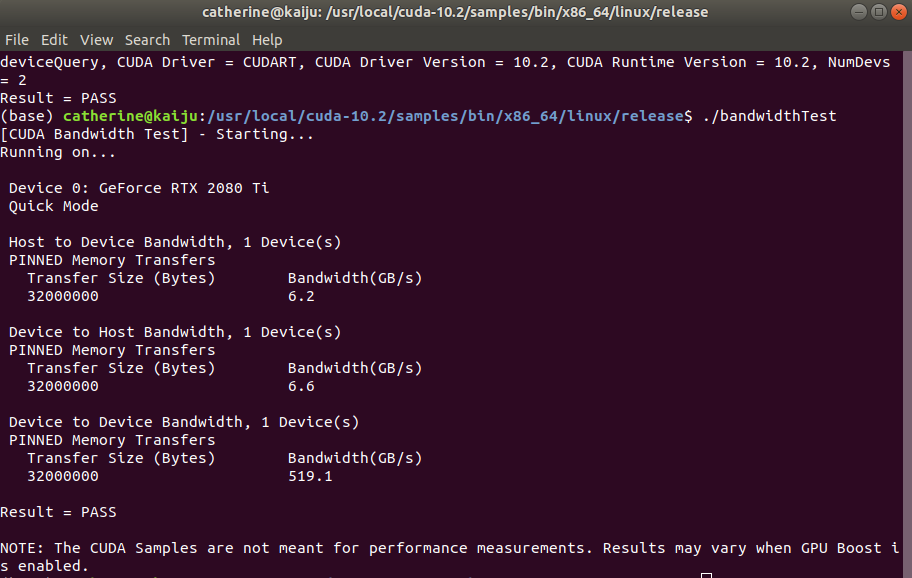Image resolution: width=912 pixels, height=578 pixels.
Task: Open the File menu
Action: click(17, 40)
